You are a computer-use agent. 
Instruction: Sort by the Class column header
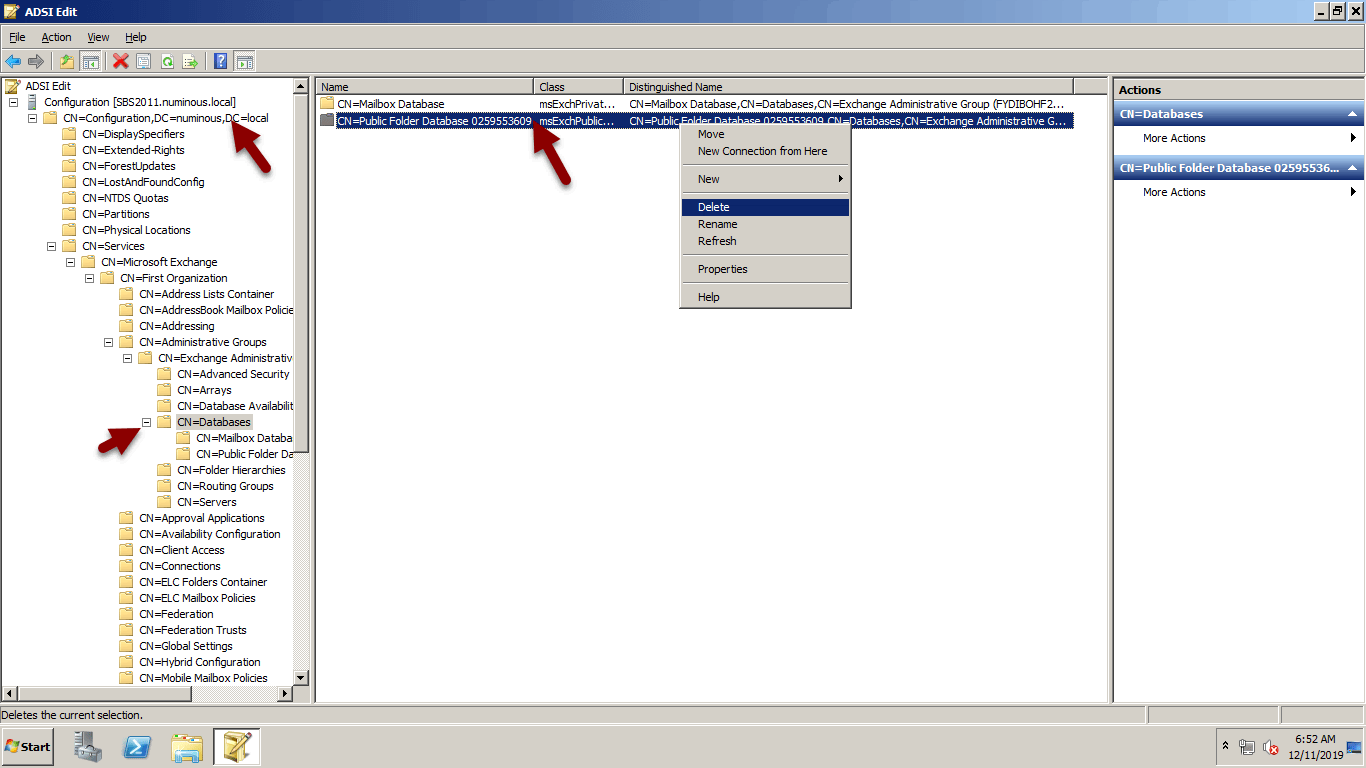[579, 87]
